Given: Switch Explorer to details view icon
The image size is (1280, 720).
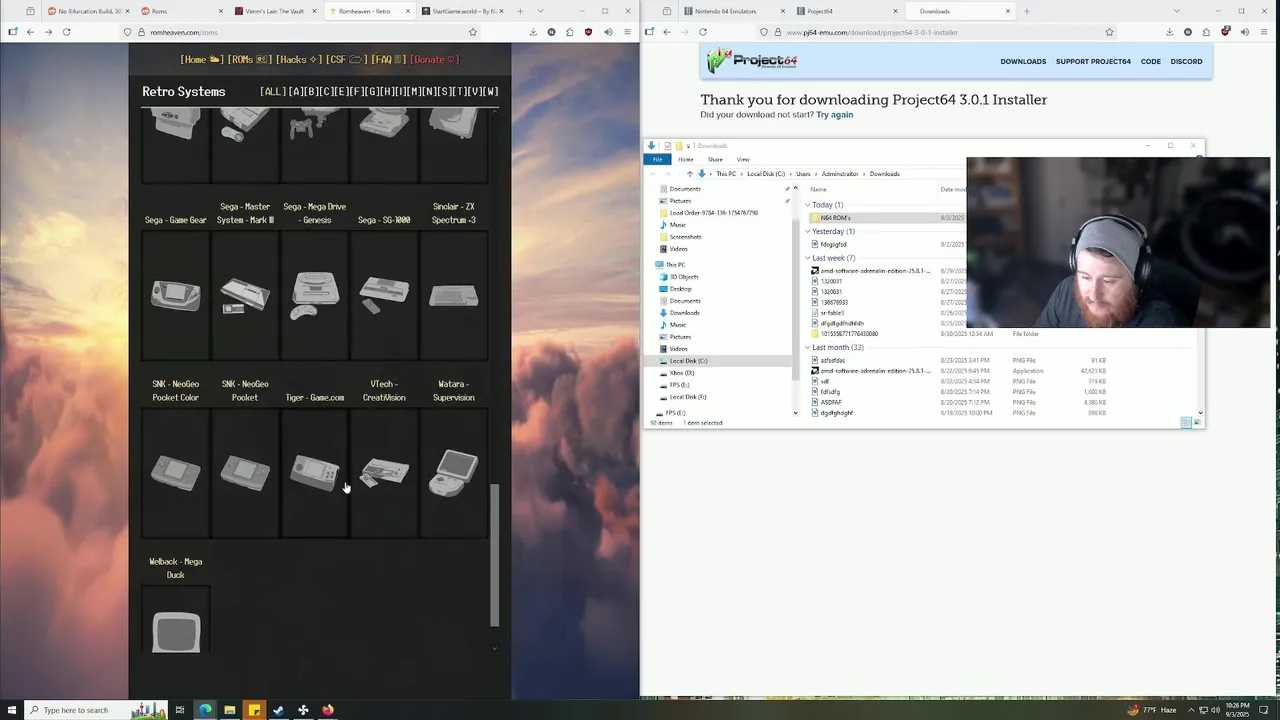Looking at the screenshot, I should (1184, 423).
